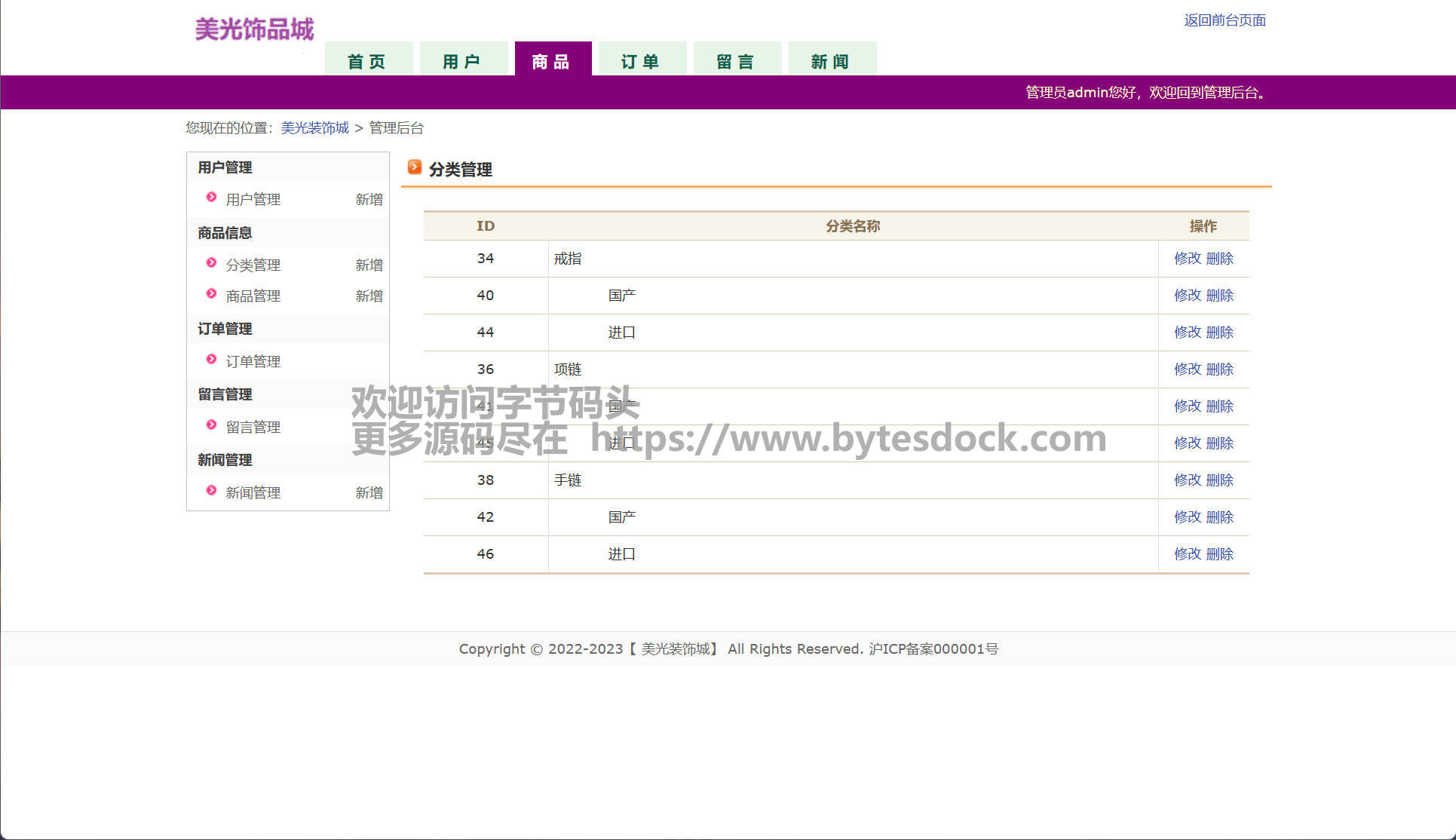Click bullet icon beside sidebar 订单管理
Viewport: 1456px width, 840px height.
(212, 360)
